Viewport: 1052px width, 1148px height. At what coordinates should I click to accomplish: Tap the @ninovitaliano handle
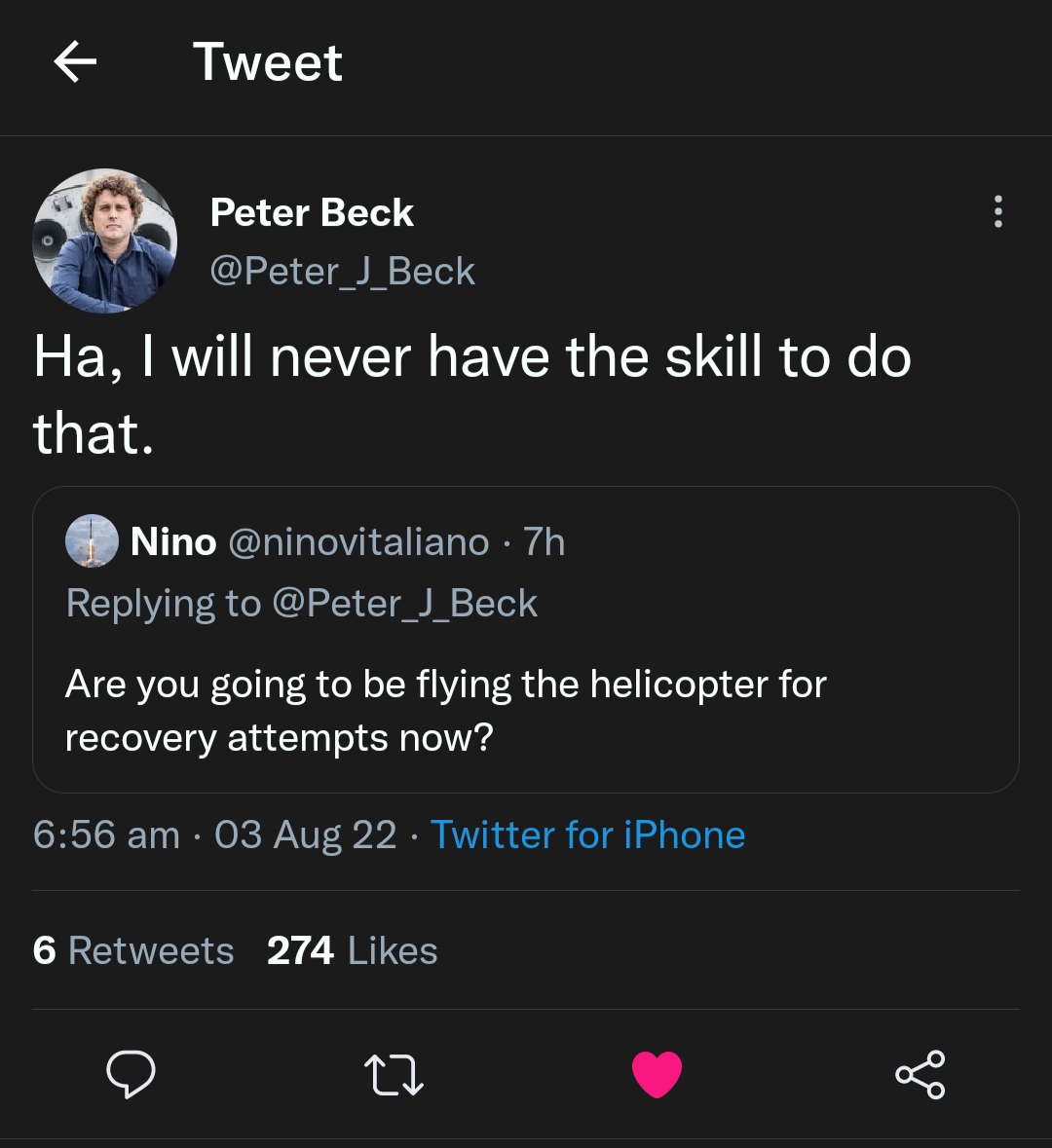358,541
